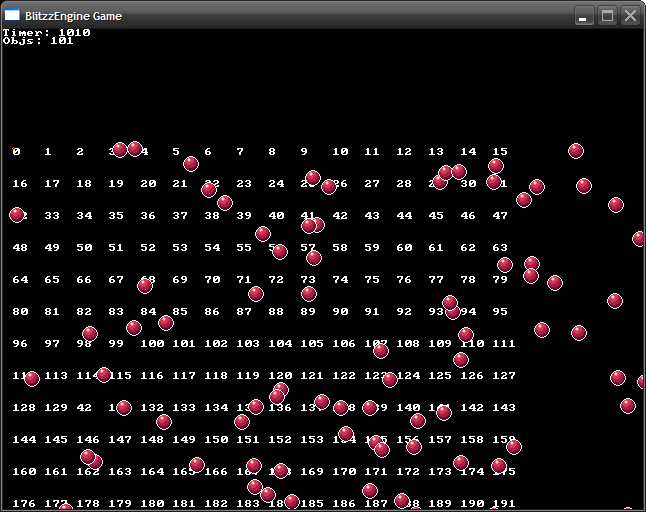Viewport: 646px width, 512px height.
Task: Select the red ball right of number 15
Action: pyautogui.click(x=576, y=151)
